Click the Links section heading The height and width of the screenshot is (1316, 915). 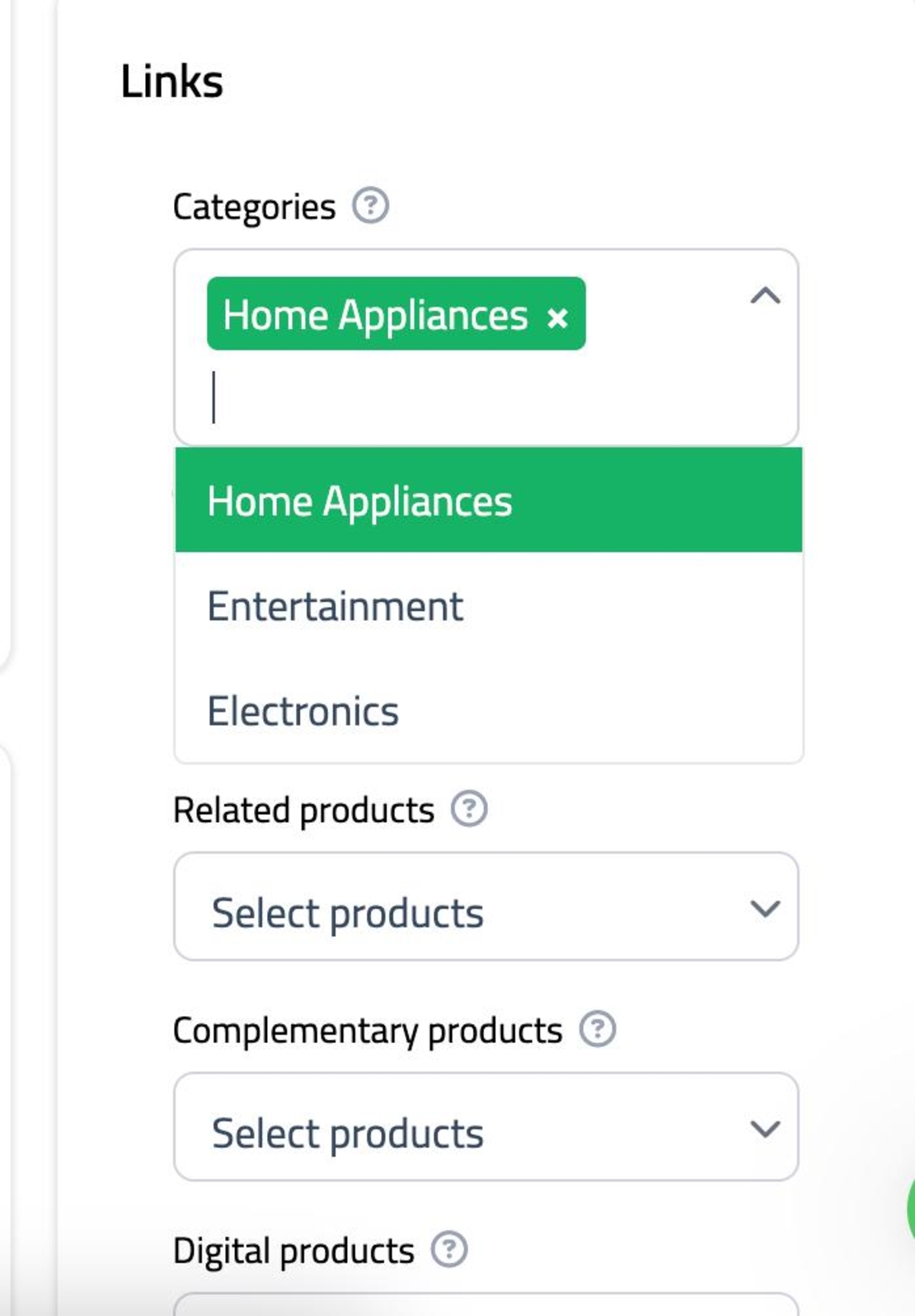coord(171,82)
